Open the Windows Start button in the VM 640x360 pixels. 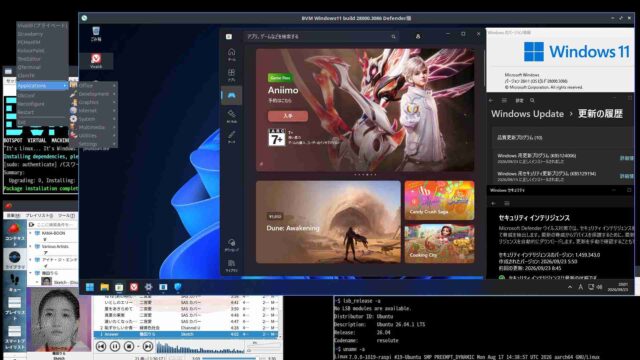pos(90,287)
